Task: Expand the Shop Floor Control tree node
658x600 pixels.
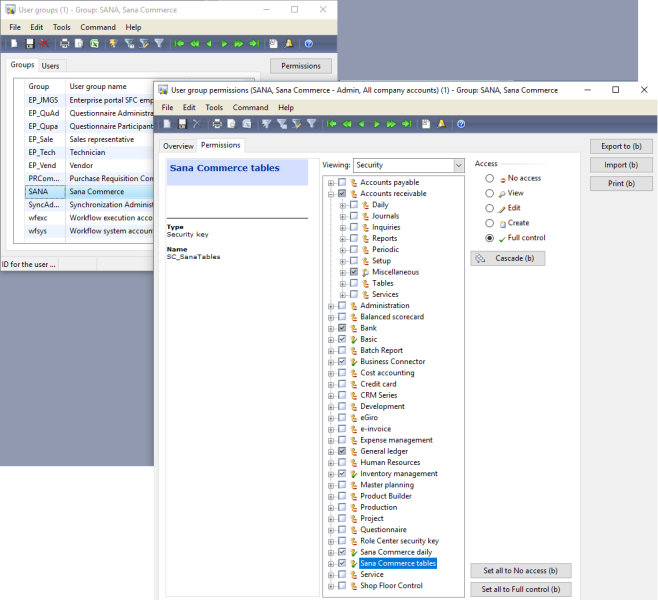Action: tap(331, 586)
